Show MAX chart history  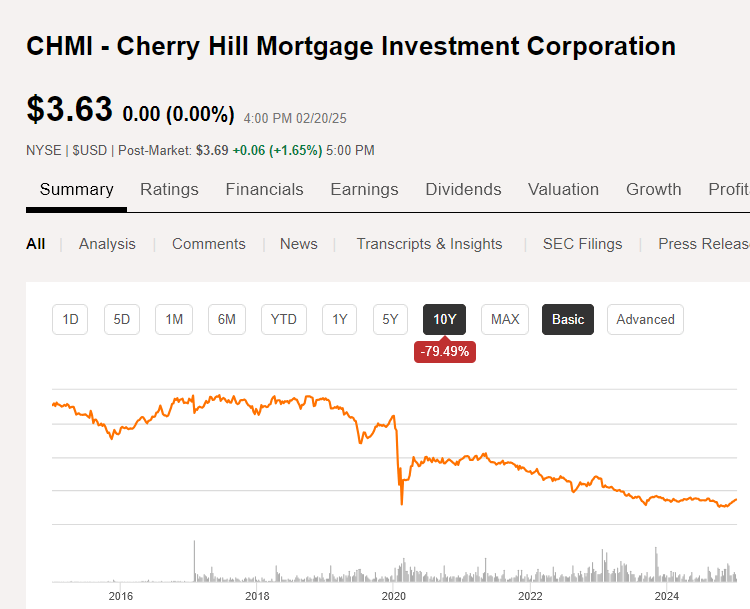coord(505,319)
